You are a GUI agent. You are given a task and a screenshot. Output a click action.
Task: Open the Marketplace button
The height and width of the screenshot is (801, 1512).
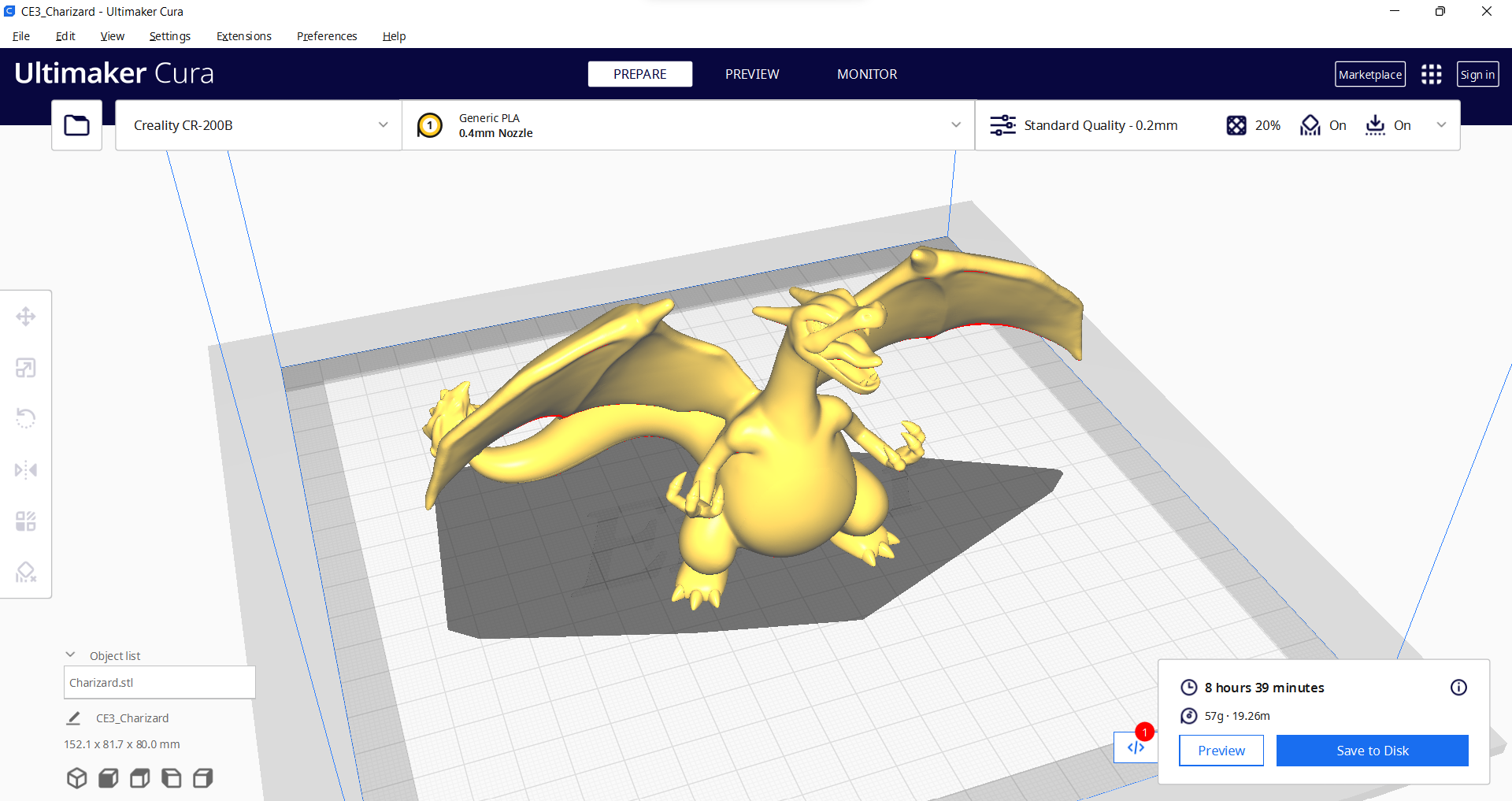point(1370,74)
